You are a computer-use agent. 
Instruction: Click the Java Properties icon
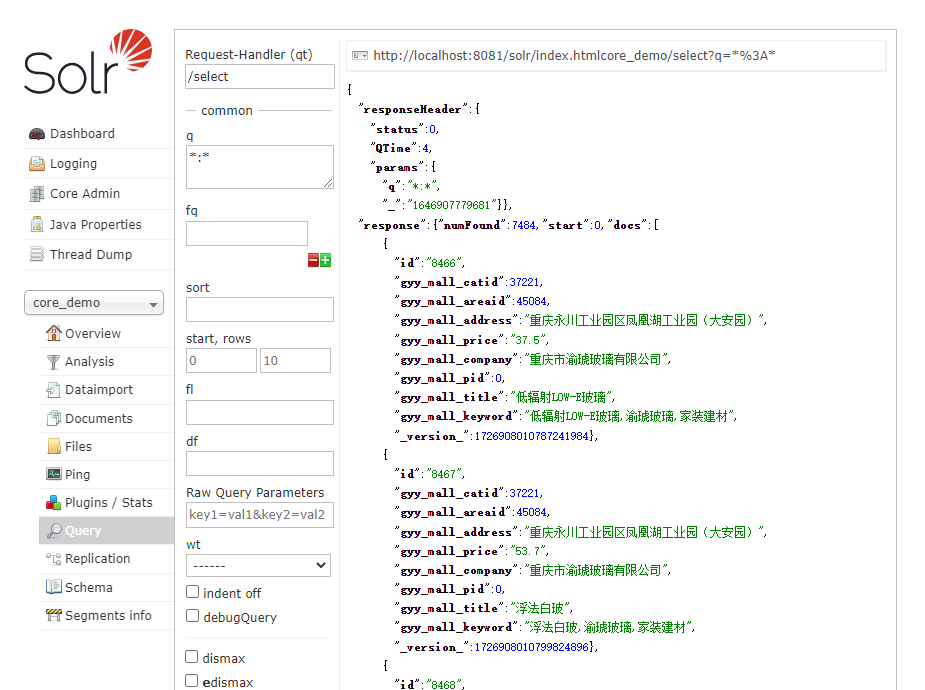click(37, 224)
